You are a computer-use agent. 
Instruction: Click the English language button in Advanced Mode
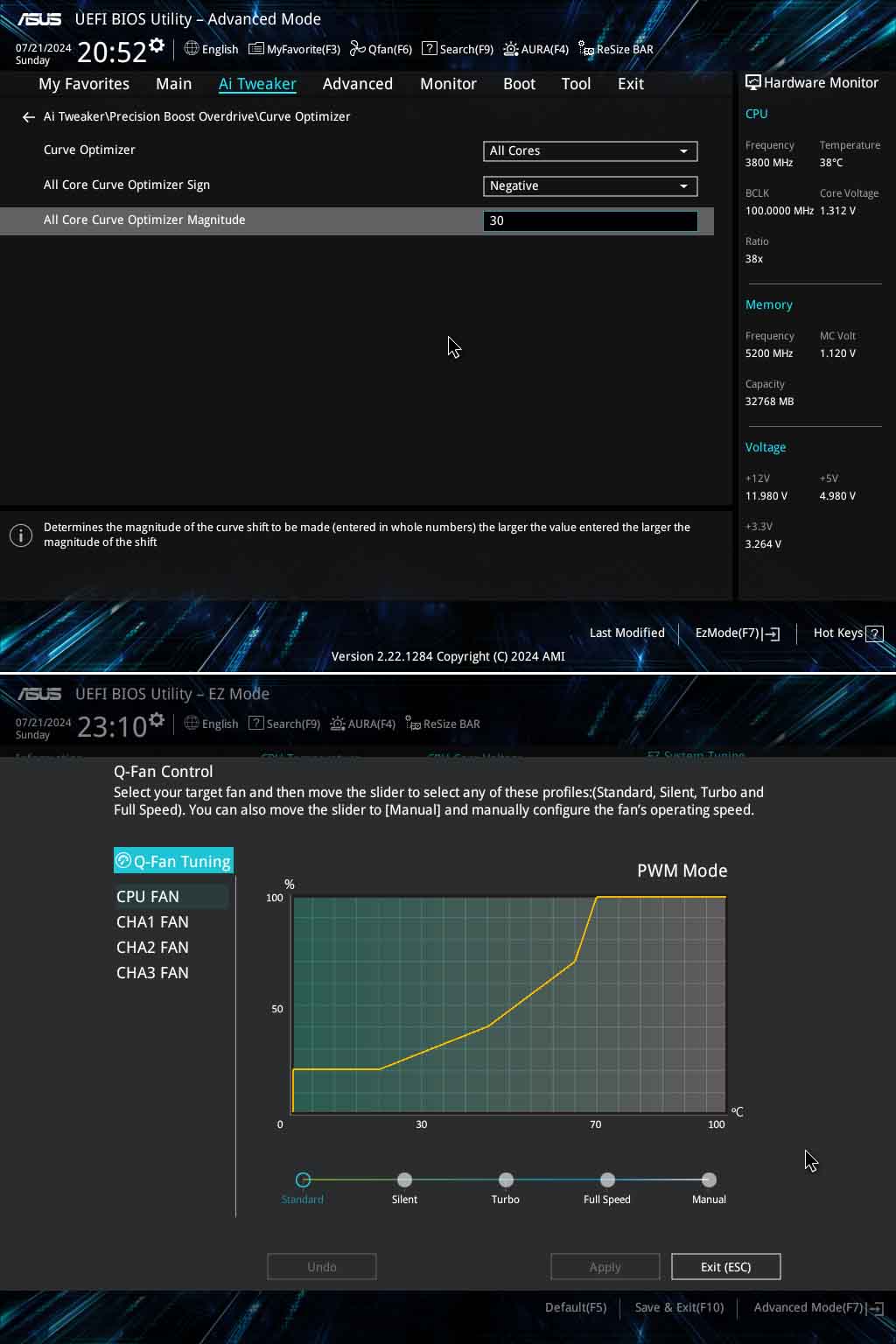coord(211,49)
